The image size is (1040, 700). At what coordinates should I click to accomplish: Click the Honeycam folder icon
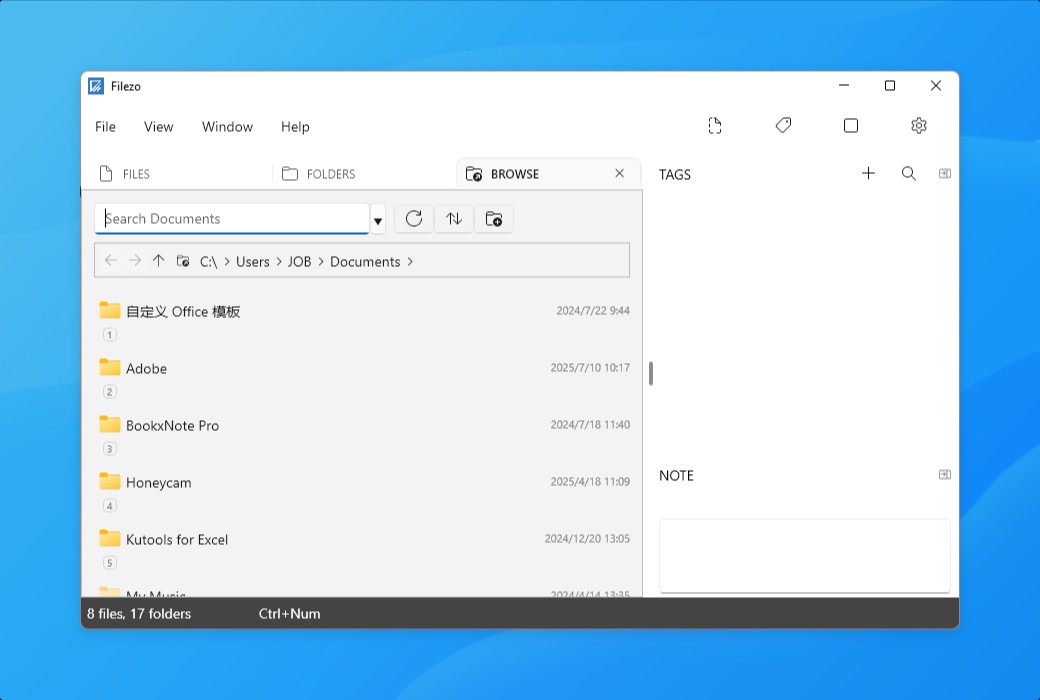point(109,482)
